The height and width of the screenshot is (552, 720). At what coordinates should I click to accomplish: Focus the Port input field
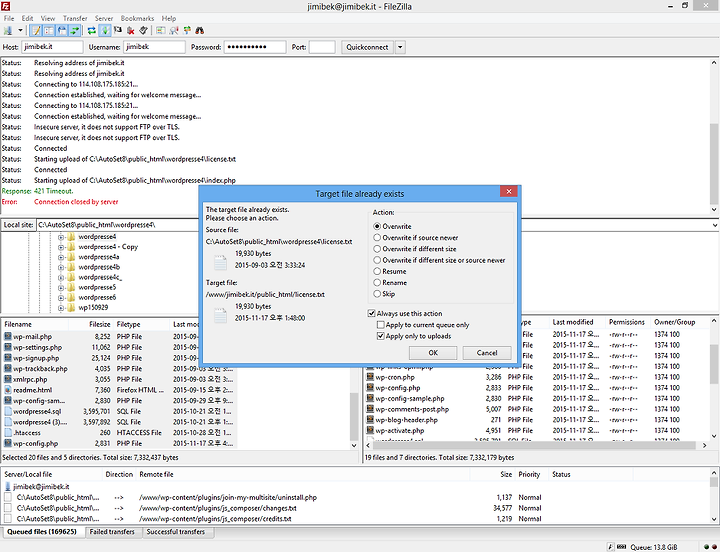click(x=322, y=47)
